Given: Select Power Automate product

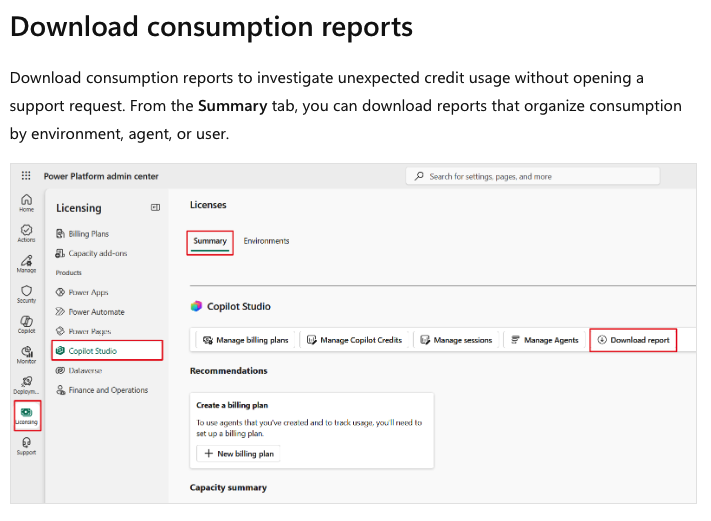Looking at the screenshot, I should (90, 312).
